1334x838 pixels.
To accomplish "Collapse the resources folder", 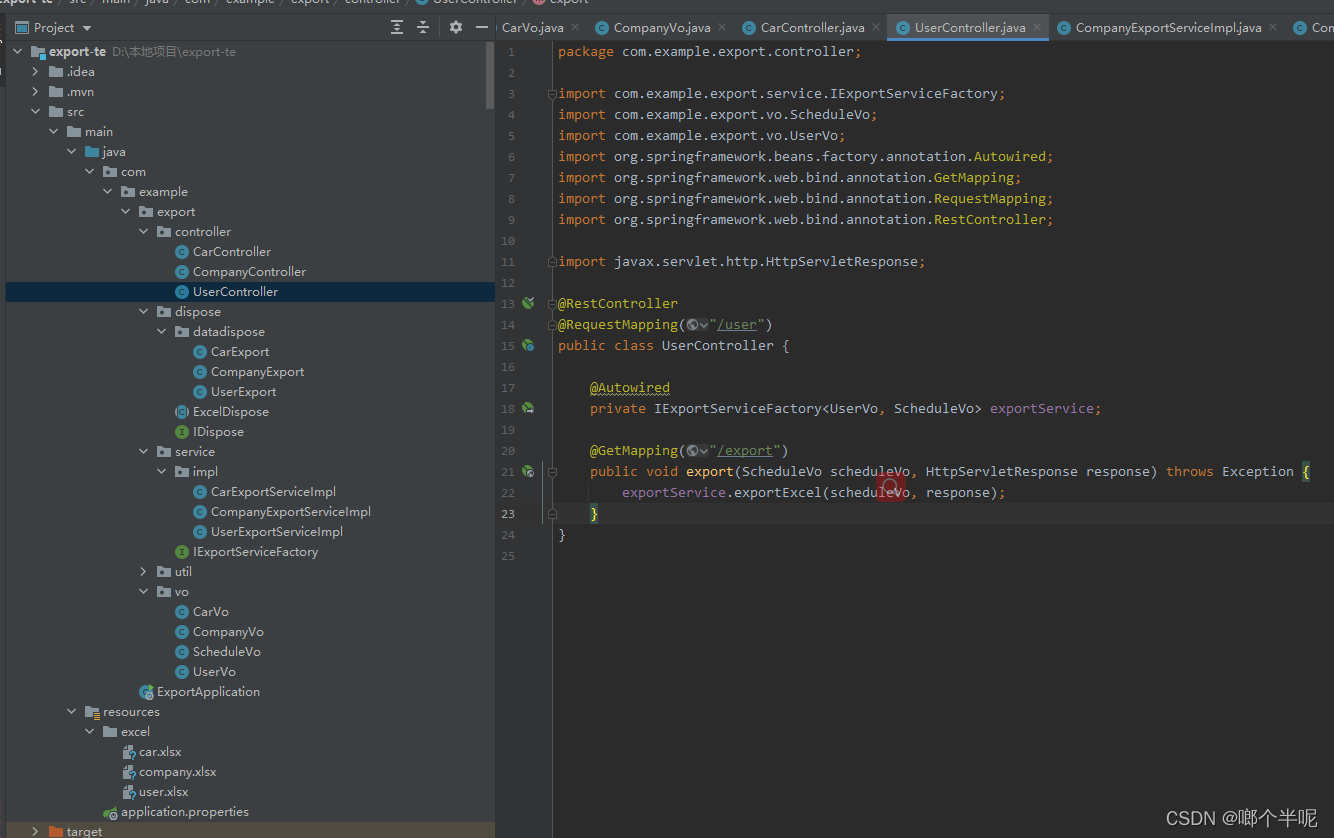I will [x=72, y=712].
